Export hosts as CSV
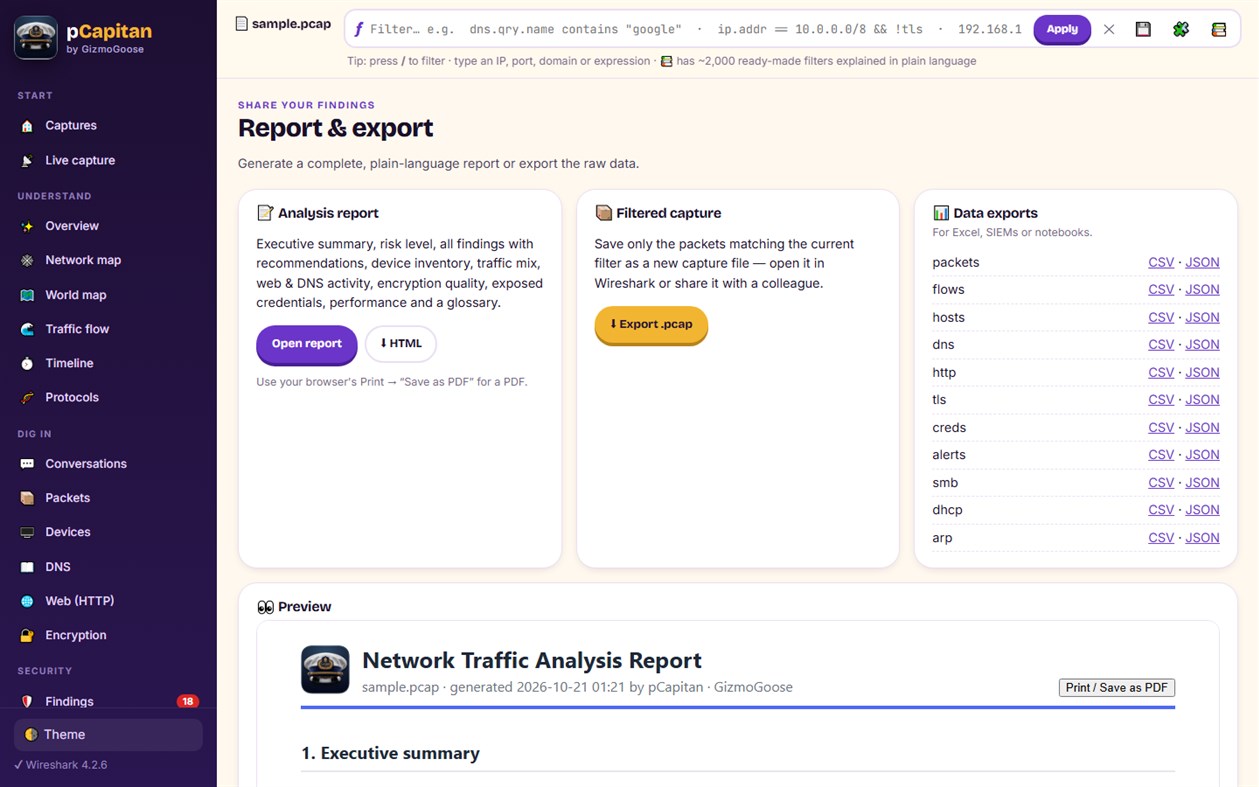1259x787 pixels. 1161,318
